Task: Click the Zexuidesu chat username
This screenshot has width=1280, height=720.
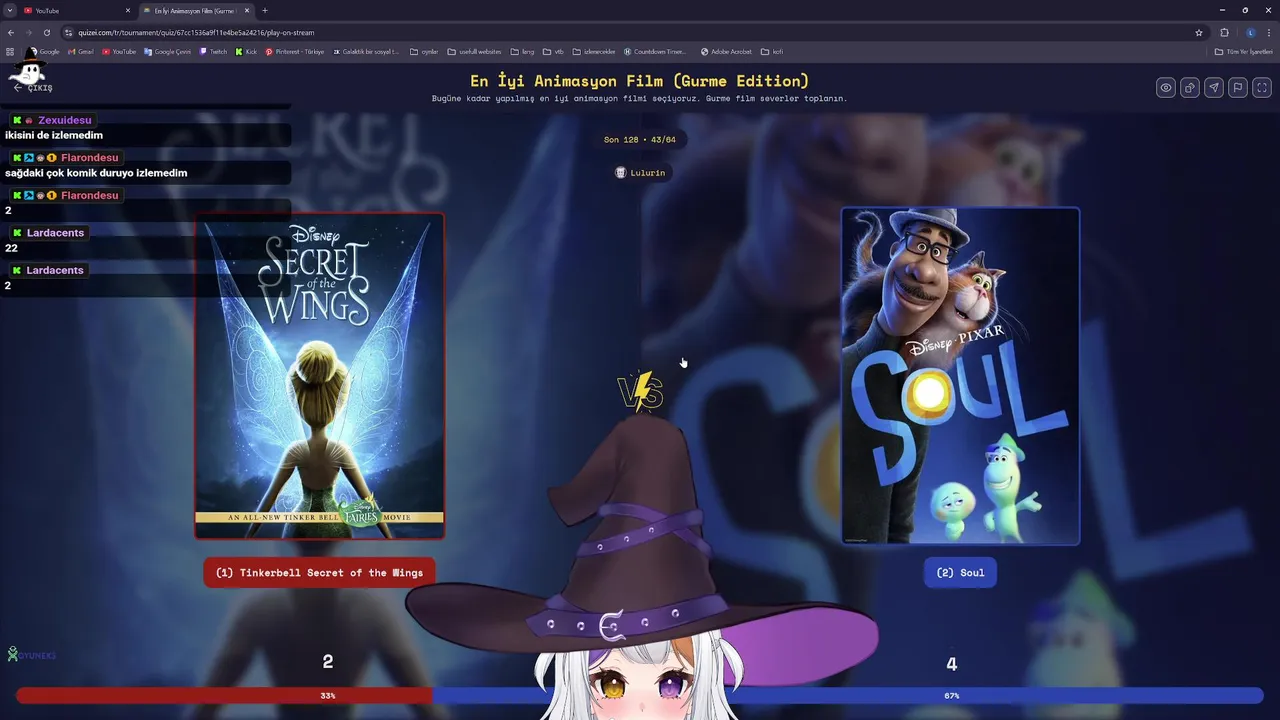Action: coord(64,120)
